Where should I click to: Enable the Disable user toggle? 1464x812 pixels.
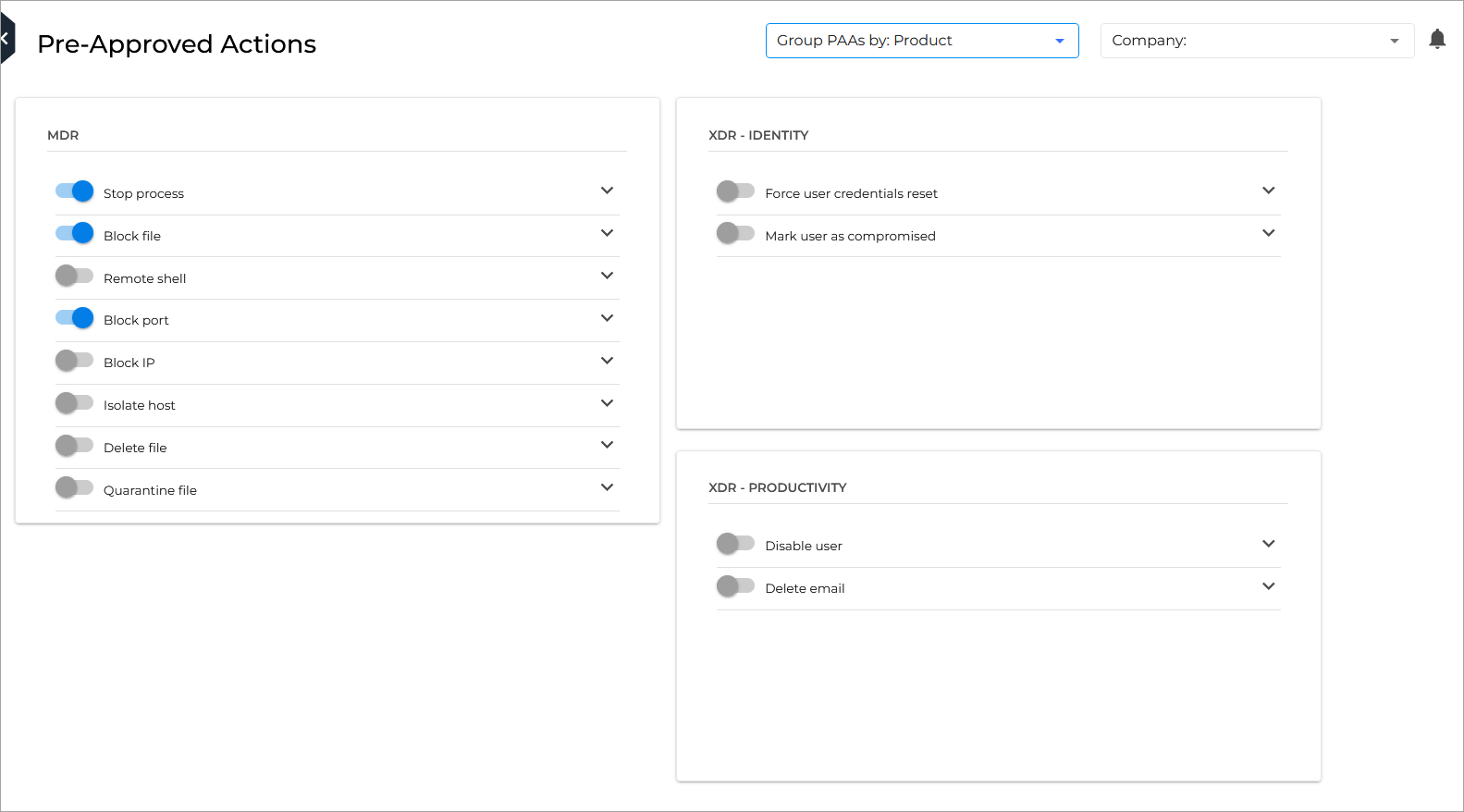point(735,544)
